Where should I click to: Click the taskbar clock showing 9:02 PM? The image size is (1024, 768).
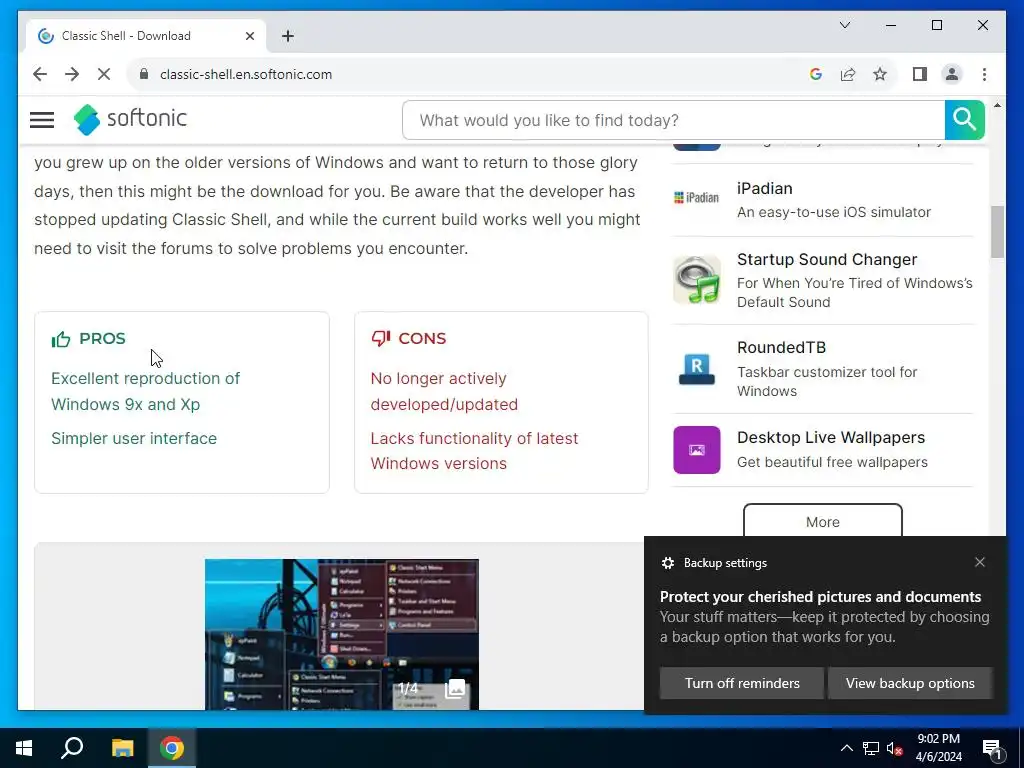point(938,748)
